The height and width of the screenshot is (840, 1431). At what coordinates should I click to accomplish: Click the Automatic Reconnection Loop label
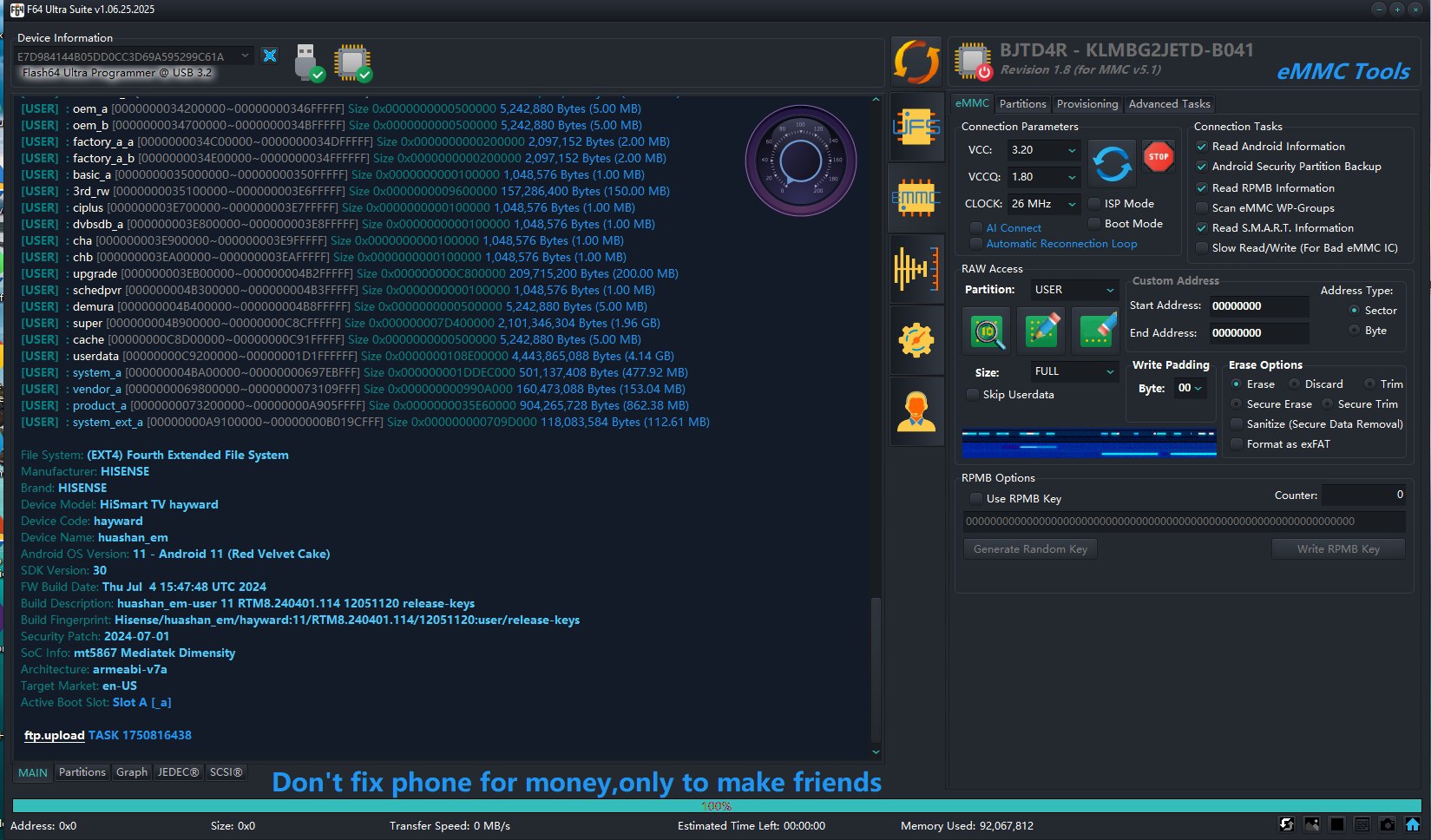pyautogui.click(x=1061, y=245)
